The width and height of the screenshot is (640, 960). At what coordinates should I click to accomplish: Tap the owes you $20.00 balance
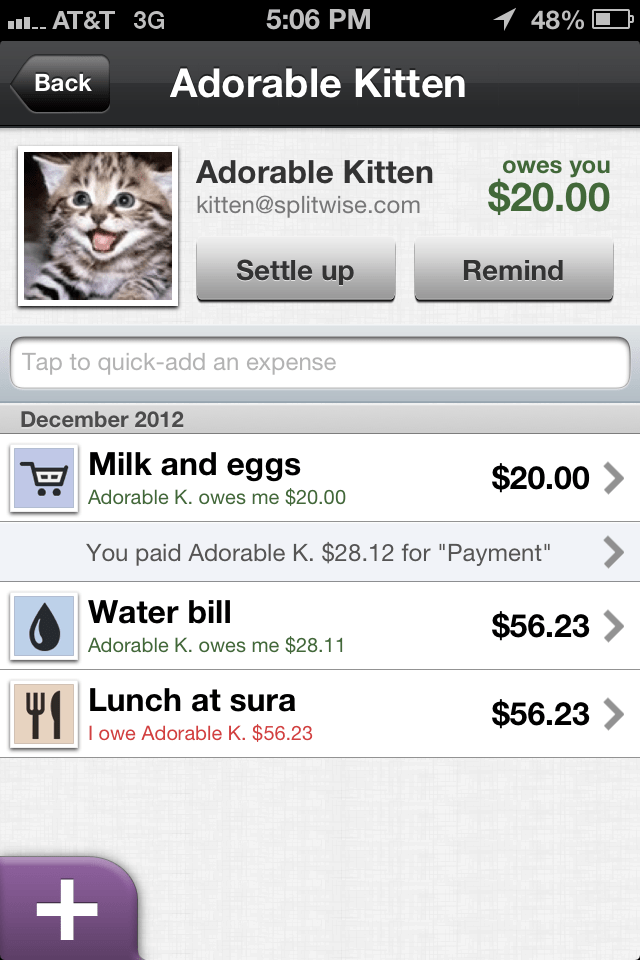[549, 187]
